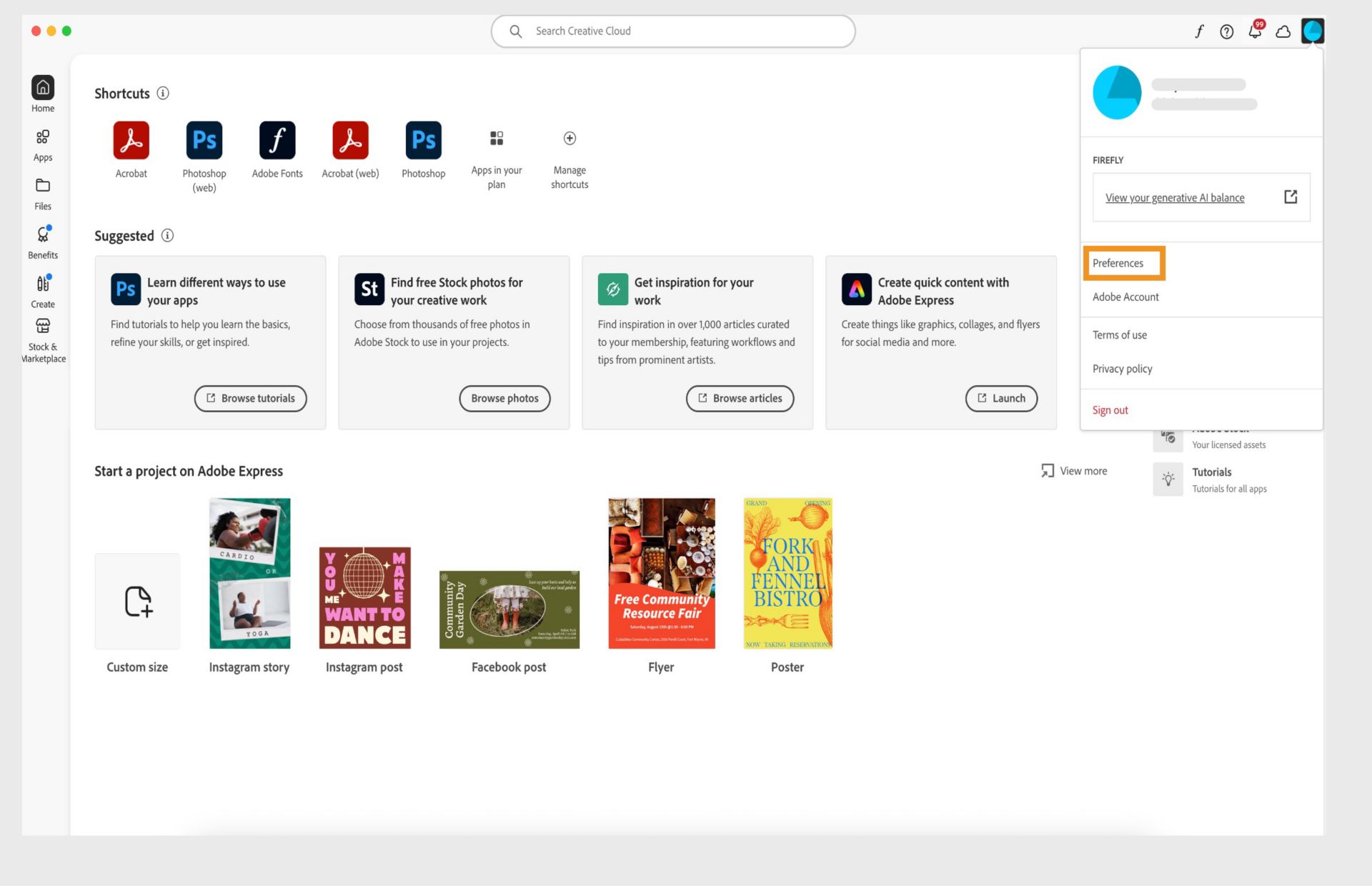
Task: Open View your generative AI balance link
Action: (x=1174, y=197)
